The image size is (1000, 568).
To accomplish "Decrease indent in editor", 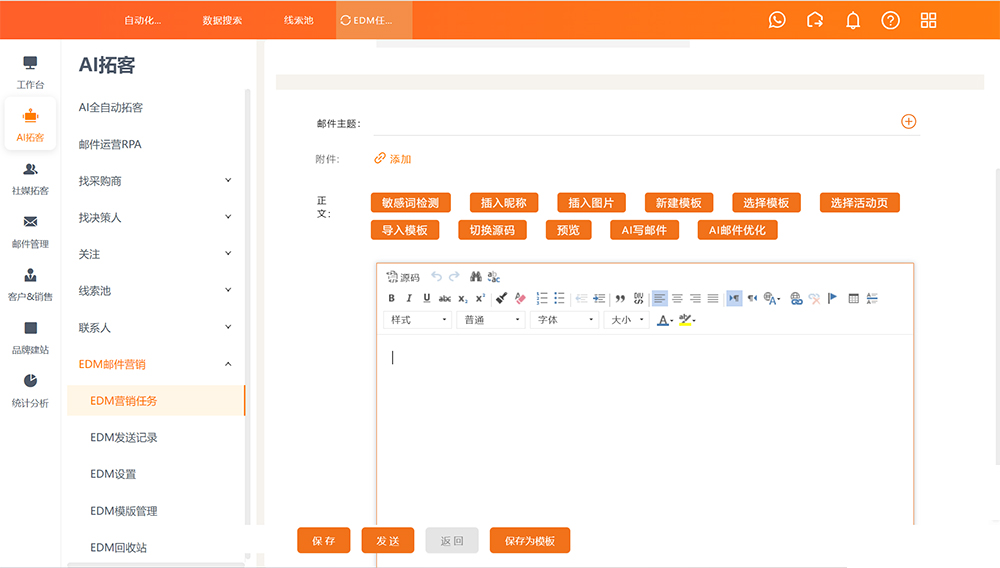I will click(x=581, y=298).
